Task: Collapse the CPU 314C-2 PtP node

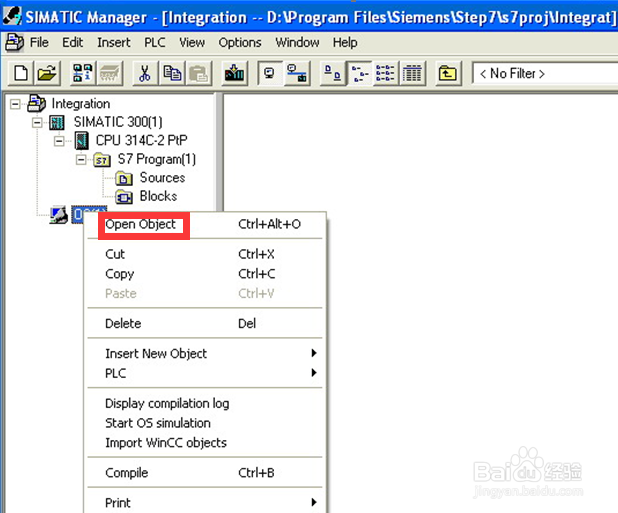Action: [x=59, y=141]
